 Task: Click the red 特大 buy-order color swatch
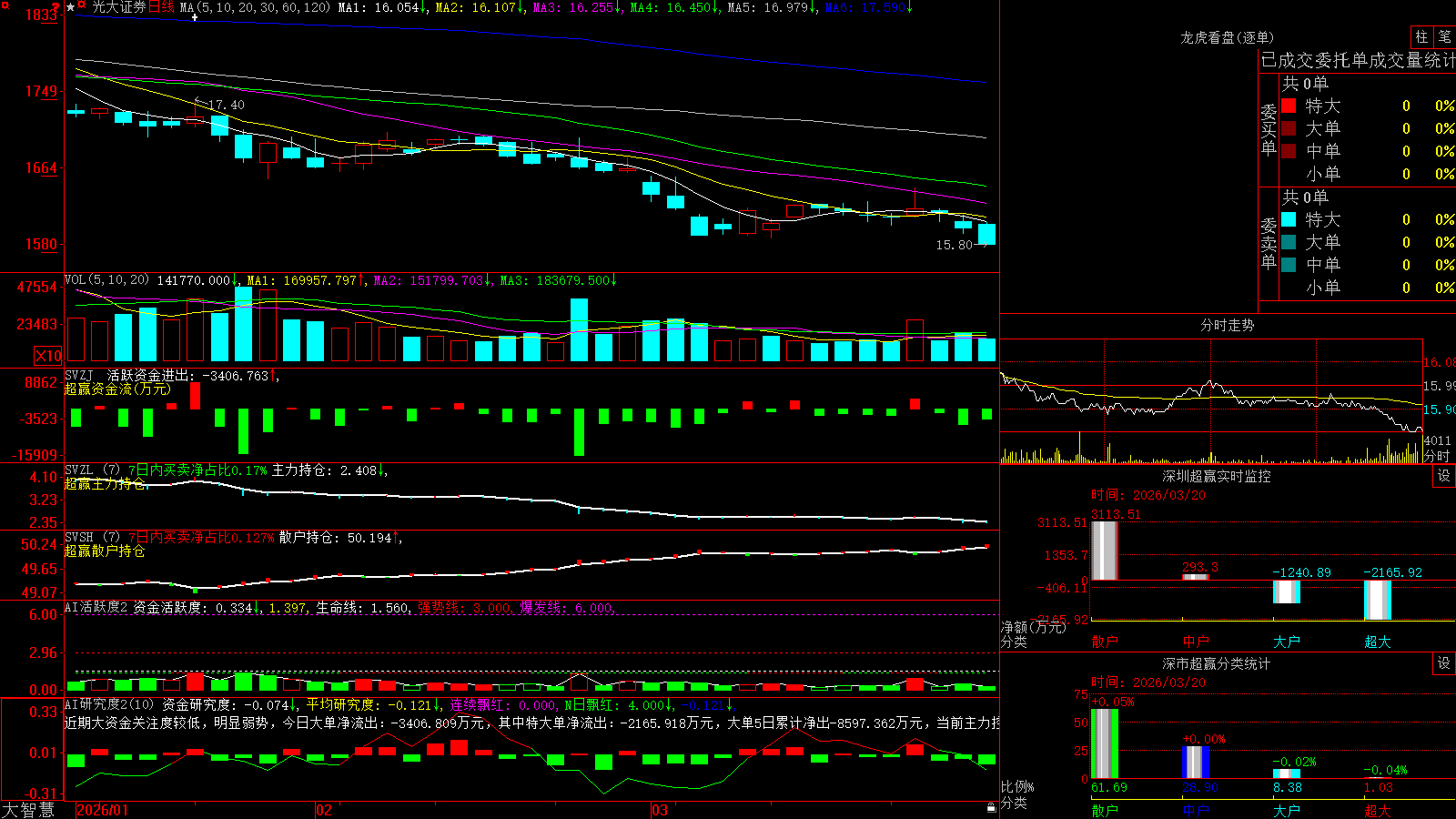1289,106
